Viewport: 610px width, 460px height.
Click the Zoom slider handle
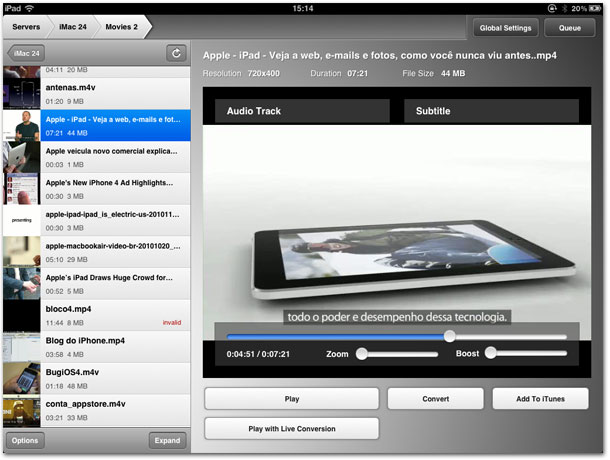pos(361,354)
